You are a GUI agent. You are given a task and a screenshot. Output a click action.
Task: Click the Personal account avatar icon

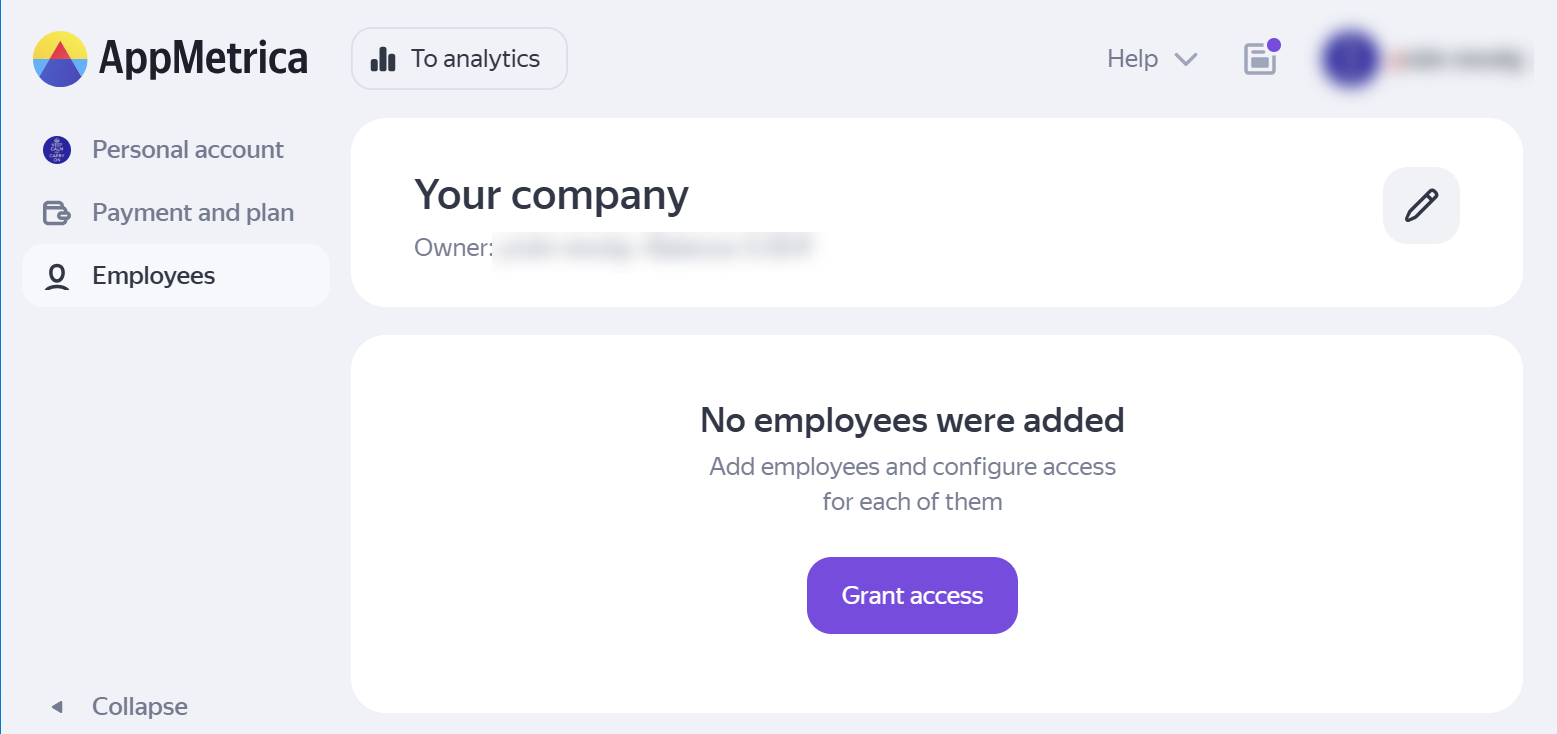click(57, 150)
